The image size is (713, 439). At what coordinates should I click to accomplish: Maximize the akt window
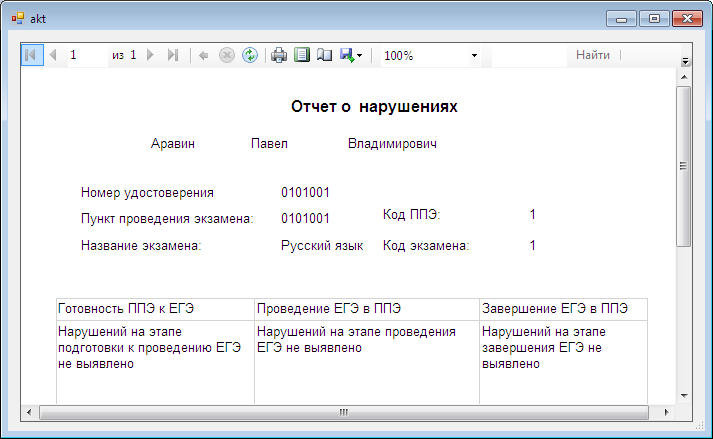654,19
